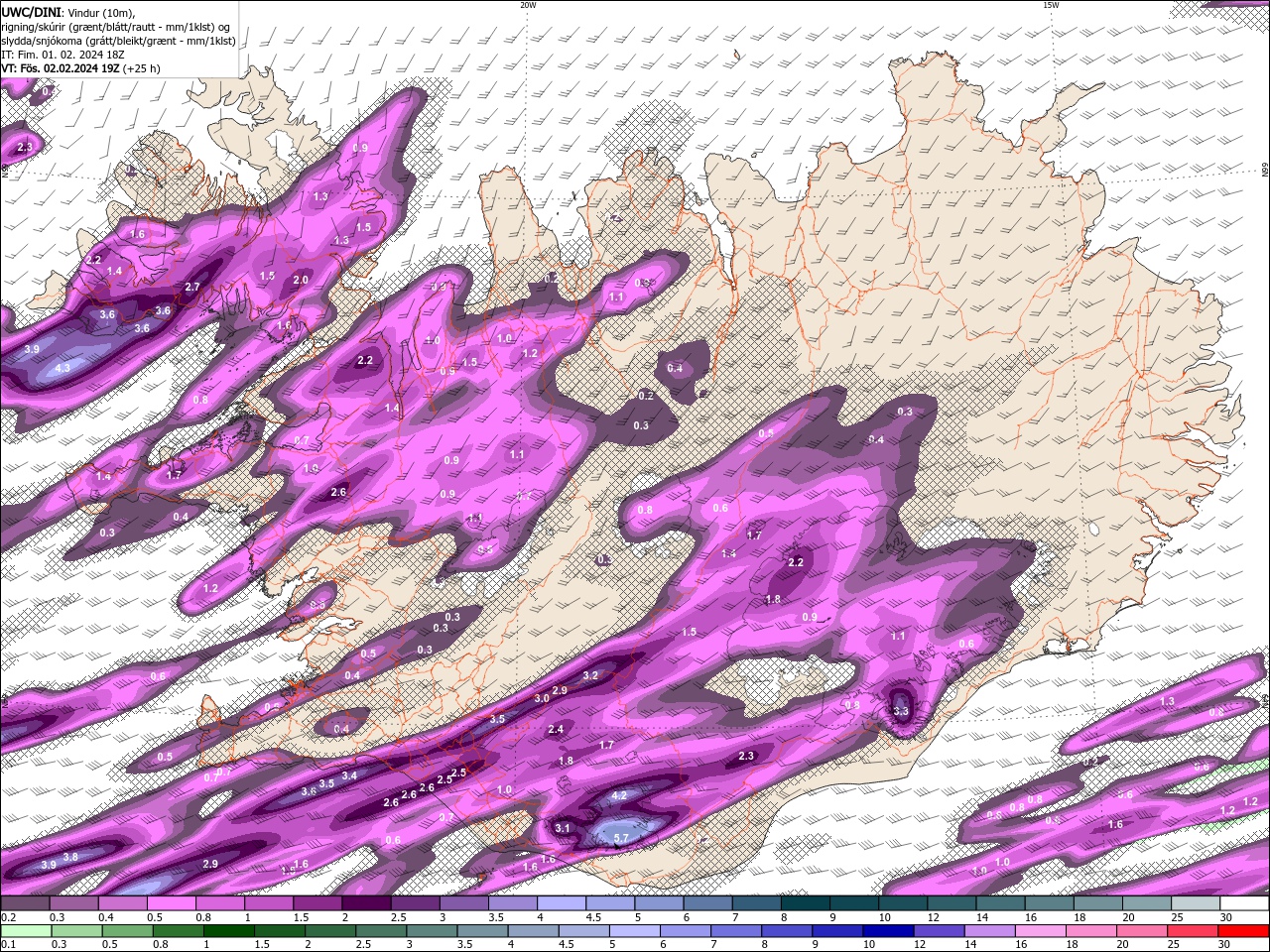Click the 2.7 precipitation value on the map

tap(192, 287)
